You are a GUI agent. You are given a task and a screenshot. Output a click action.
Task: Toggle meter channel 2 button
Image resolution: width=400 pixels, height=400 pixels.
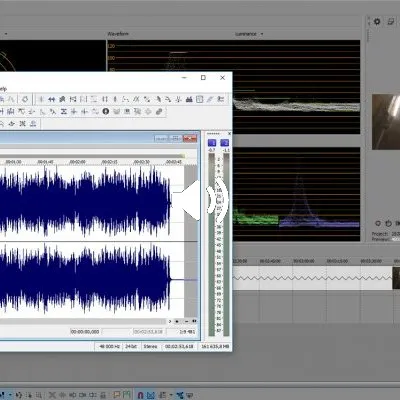pyautogui.click(x=225, y=143)
